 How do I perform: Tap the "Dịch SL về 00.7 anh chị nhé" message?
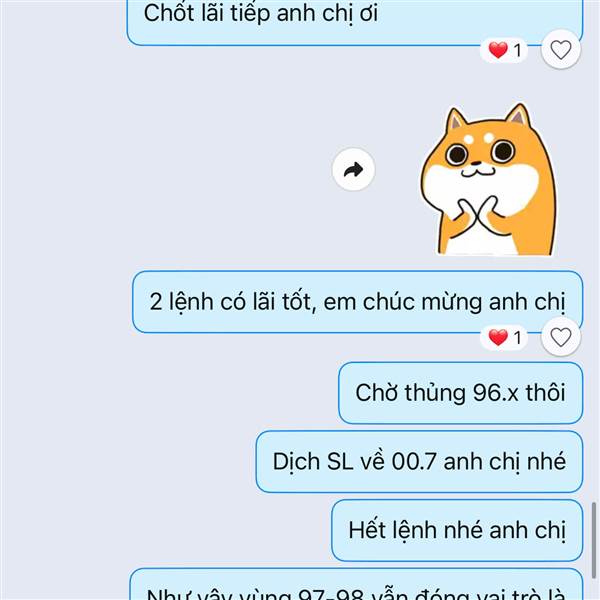pos(419,461)
